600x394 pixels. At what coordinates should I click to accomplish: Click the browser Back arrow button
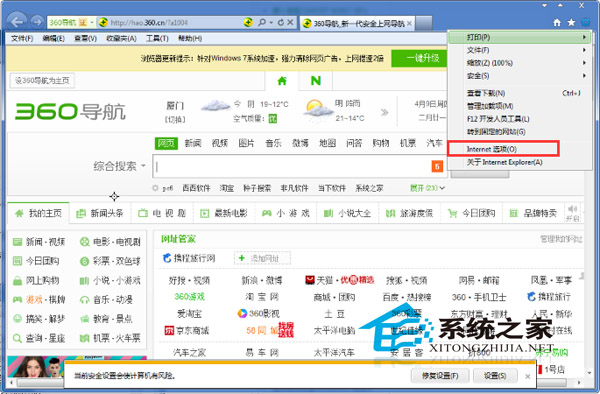(x=17, y=22)
